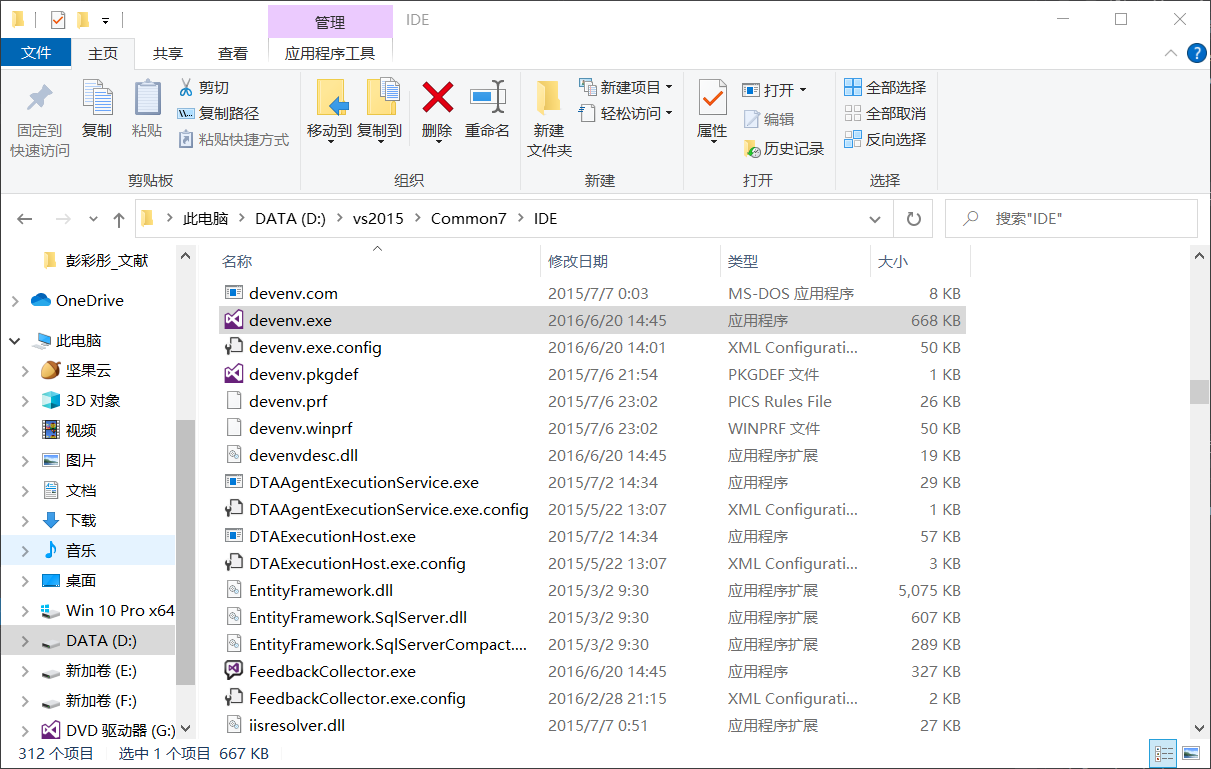Click New folder (新建文件夹) icon
The width and height of the screenshot is (1211, 769).
[549, 97]
